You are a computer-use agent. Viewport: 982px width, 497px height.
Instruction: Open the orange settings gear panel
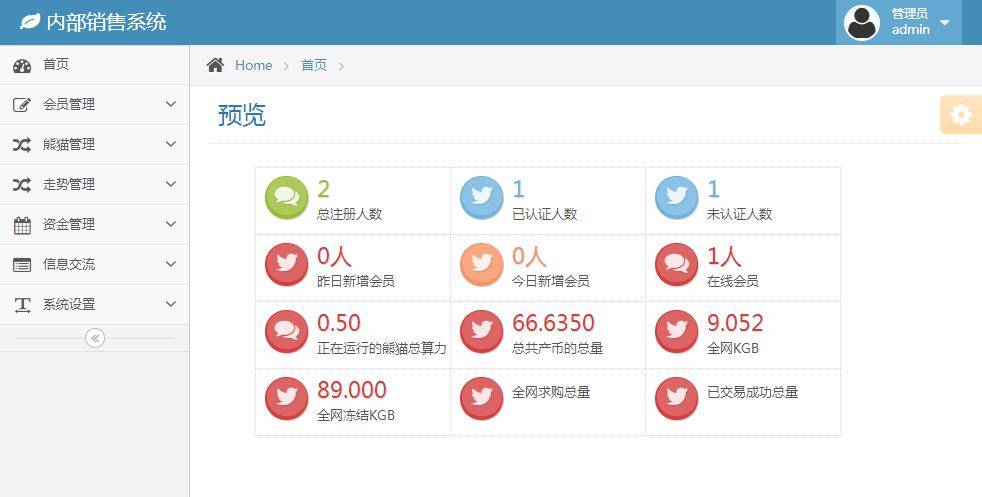tap(960, 115)
